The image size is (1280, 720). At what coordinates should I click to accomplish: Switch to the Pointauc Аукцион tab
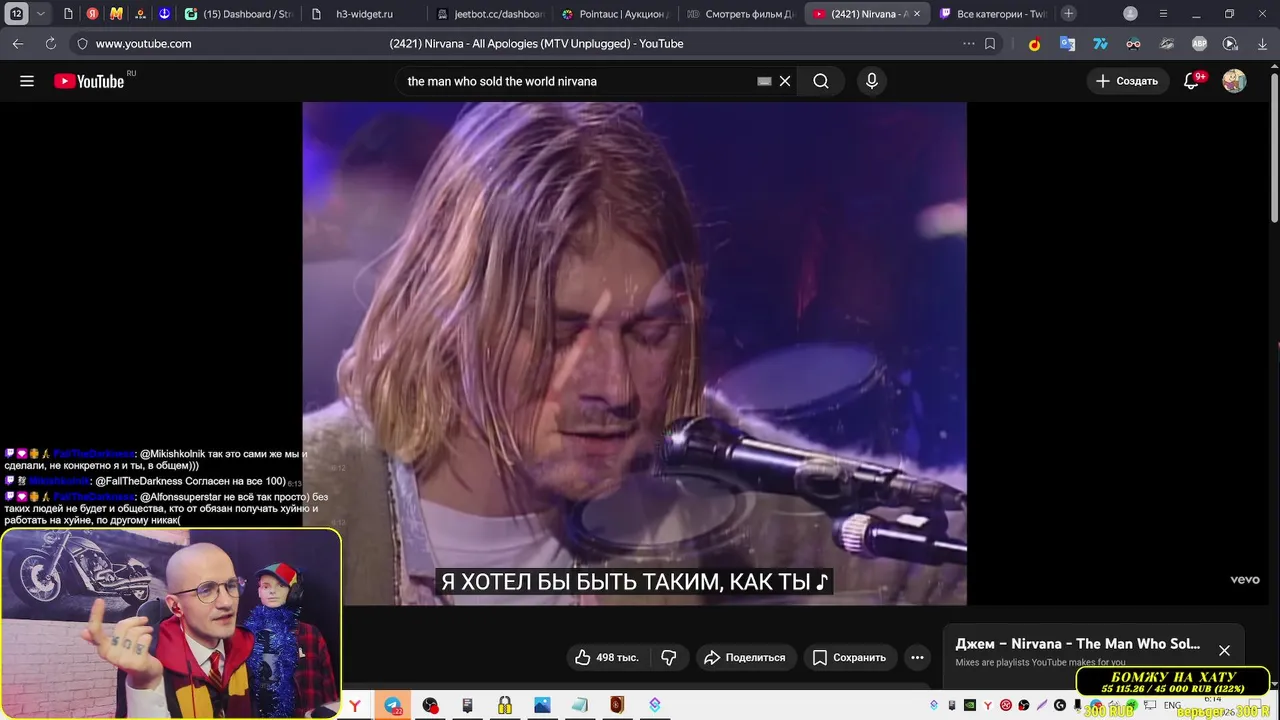[x=615, y=14]
